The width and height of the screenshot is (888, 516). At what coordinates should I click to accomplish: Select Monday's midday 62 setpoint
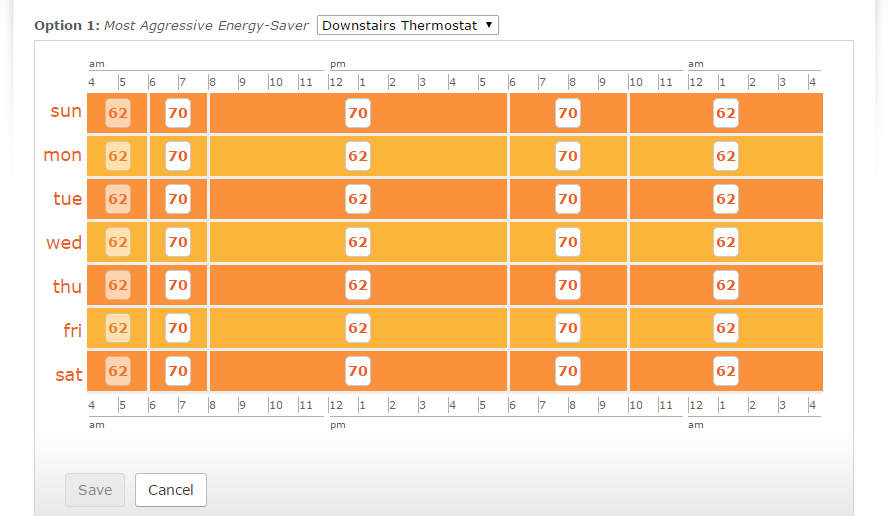358,156
